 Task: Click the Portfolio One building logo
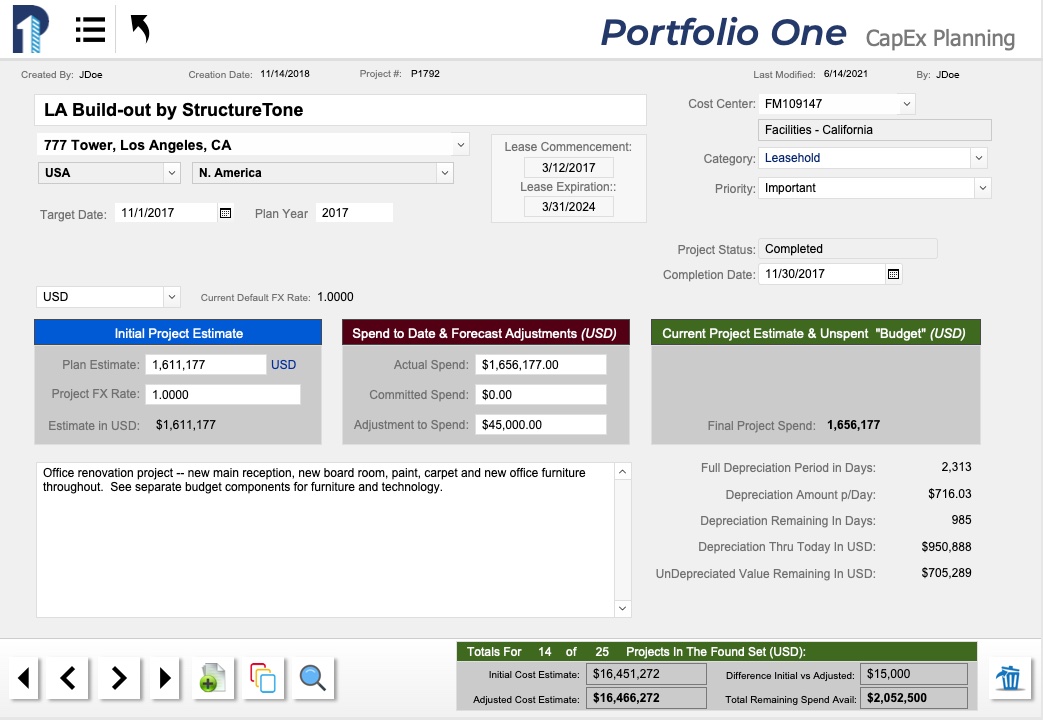tap(31, 29)
